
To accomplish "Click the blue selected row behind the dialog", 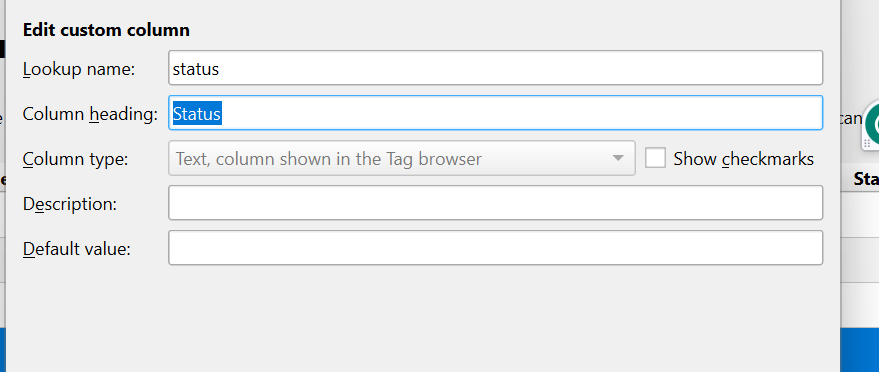I will (x=860, y=350).
